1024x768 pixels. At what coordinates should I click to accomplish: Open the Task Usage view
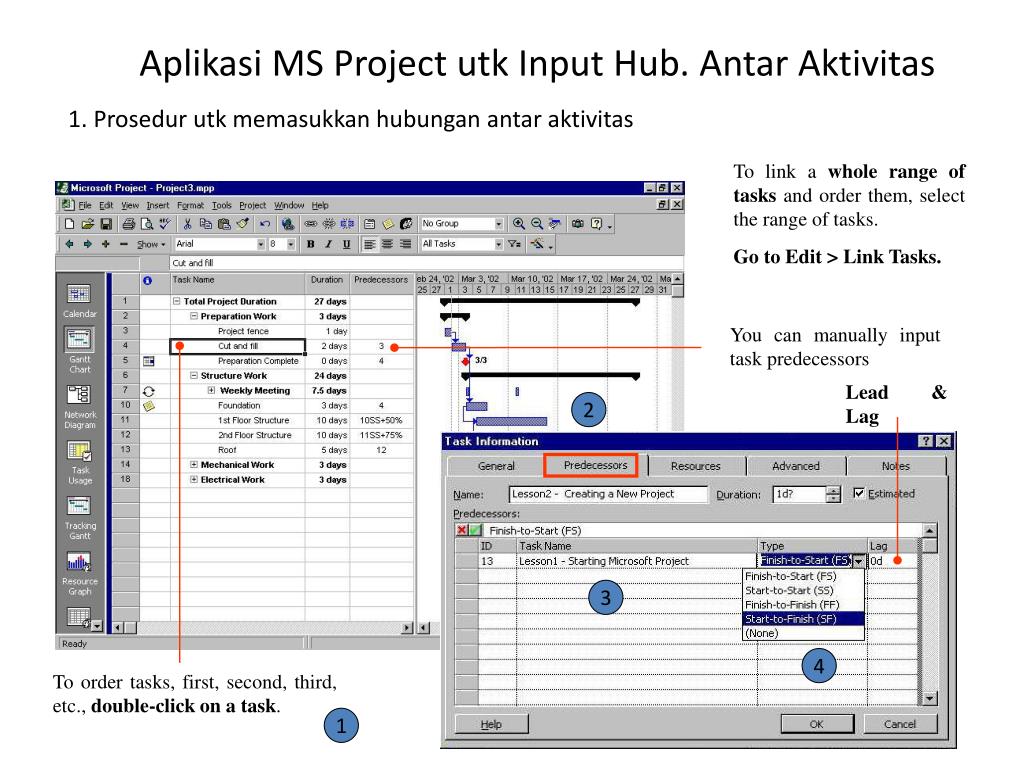(80, 462)
